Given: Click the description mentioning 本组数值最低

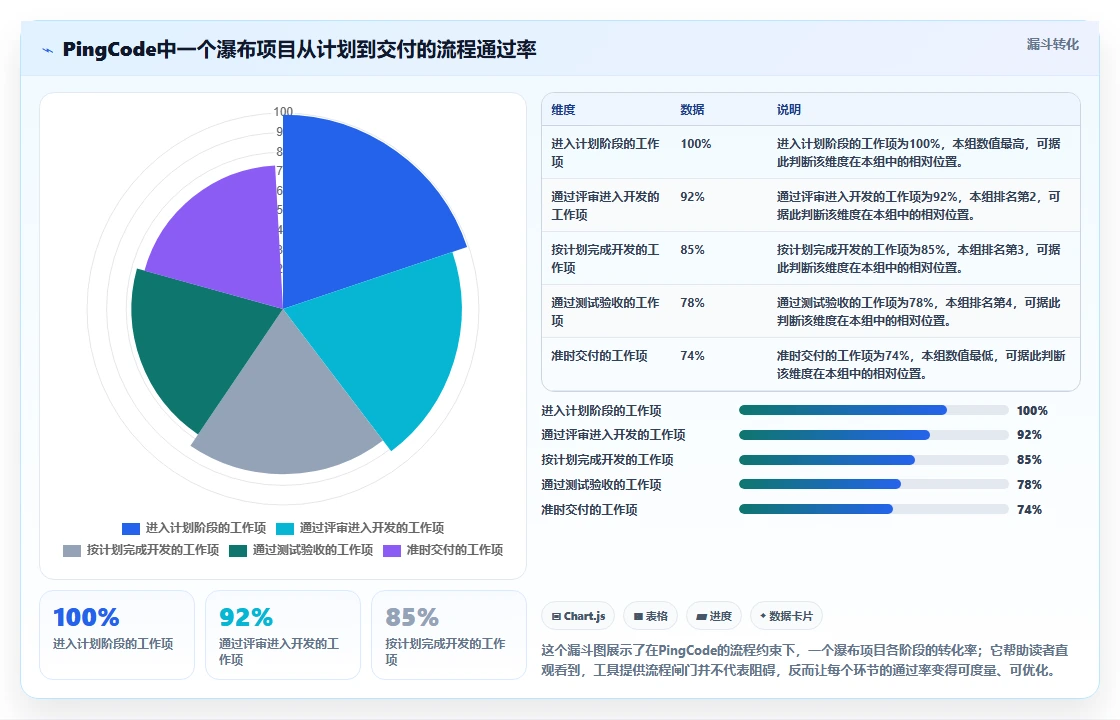Looking at the screenshot, I should 921,364.
